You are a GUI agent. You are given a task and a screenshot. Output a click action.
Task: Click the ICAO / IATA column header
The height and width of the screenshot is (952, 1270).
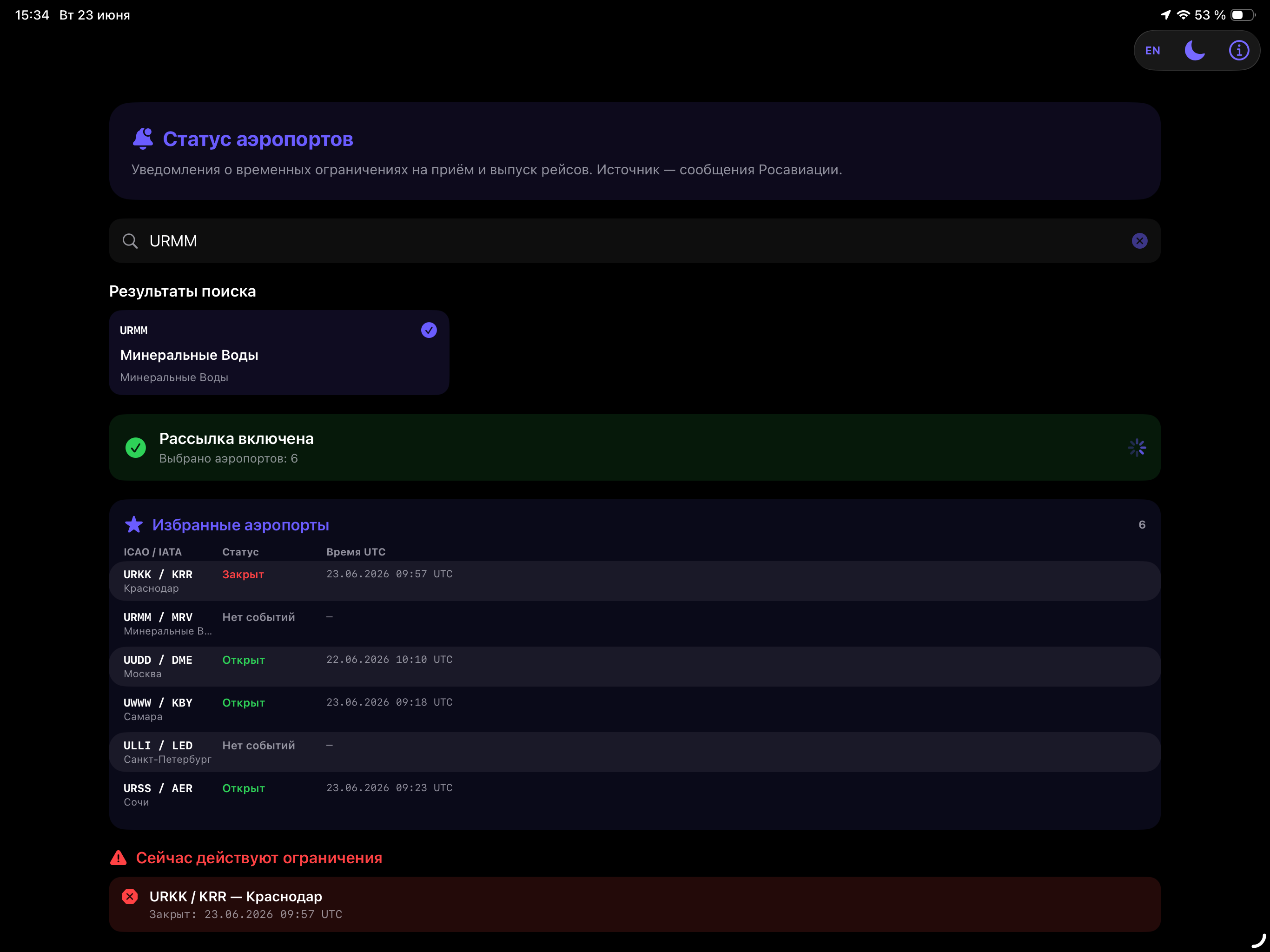153,552
